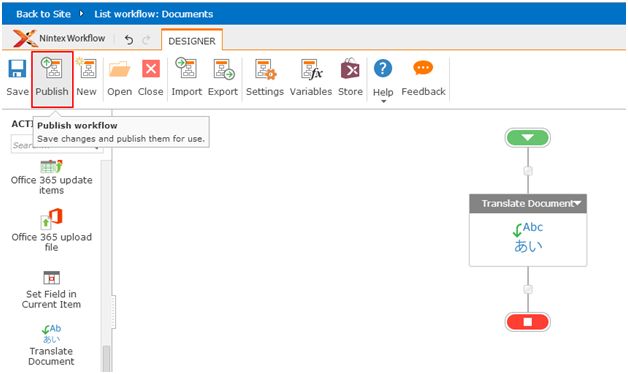The image size is (628, 374).
Task: Click the Help question mark icon
Action: [x=383, y=68]
